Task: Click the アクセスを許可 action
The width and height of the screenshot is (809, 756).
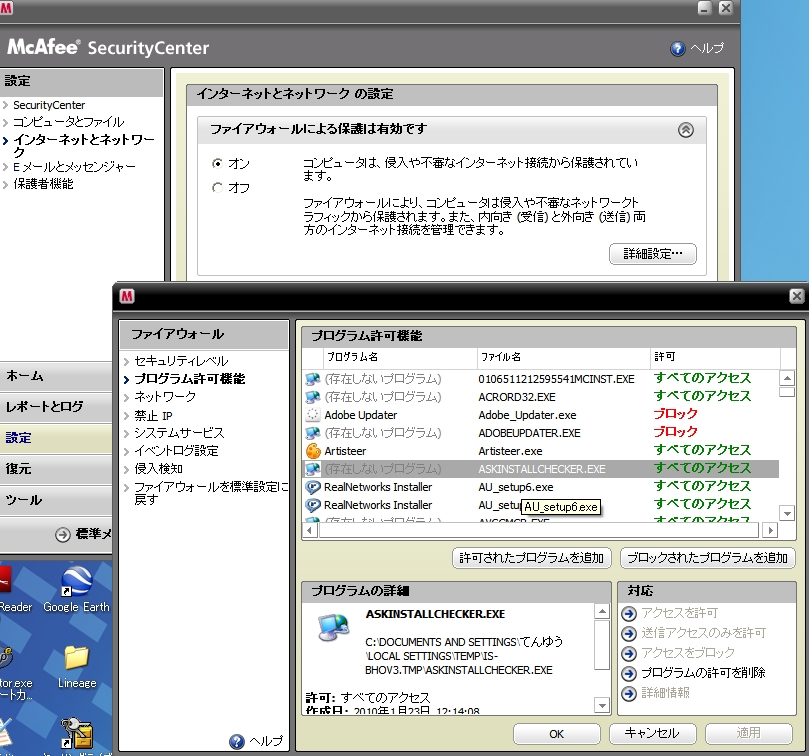Action: 679,614
